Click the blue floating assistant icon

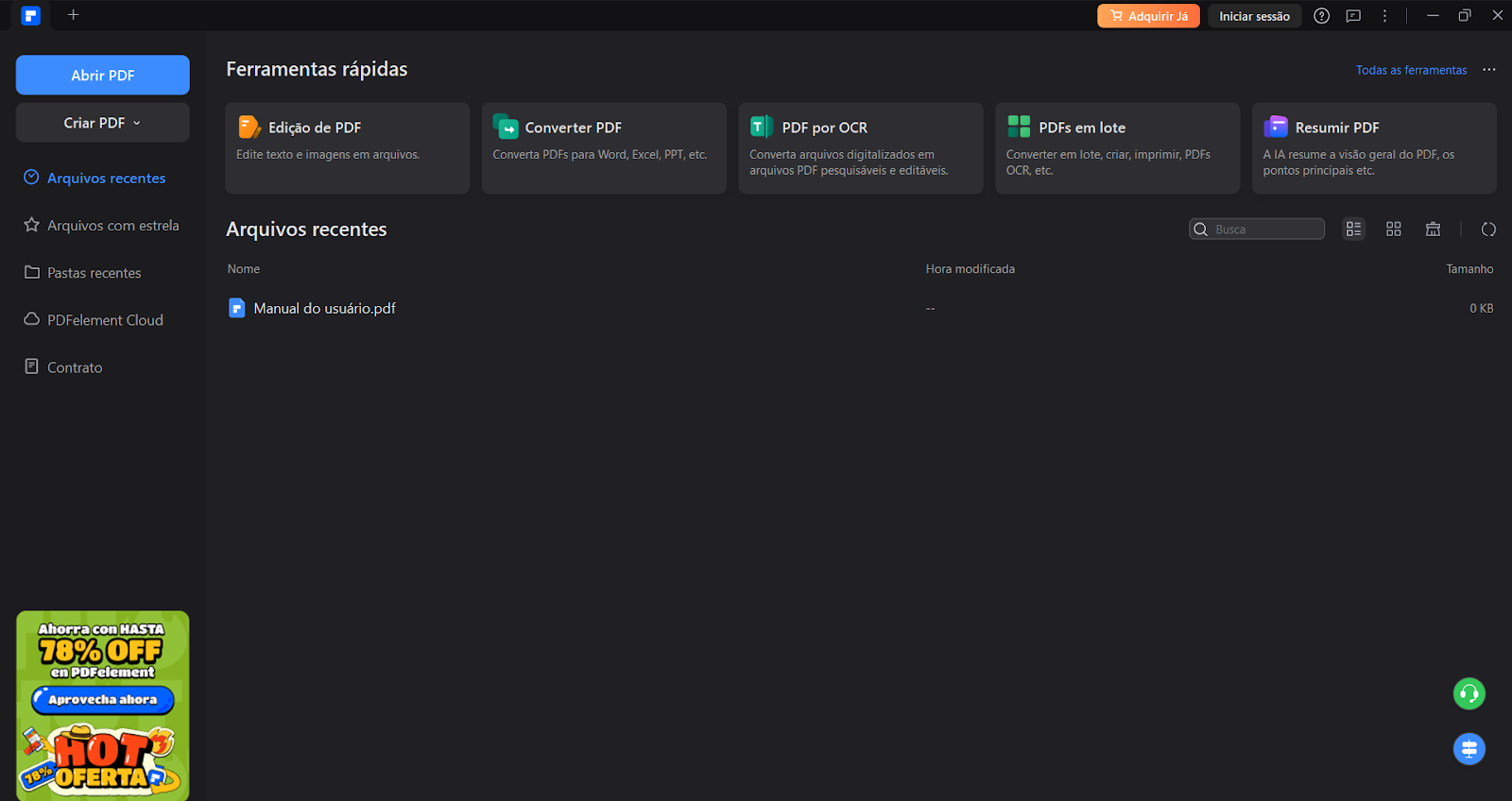tap(1469, 749)
